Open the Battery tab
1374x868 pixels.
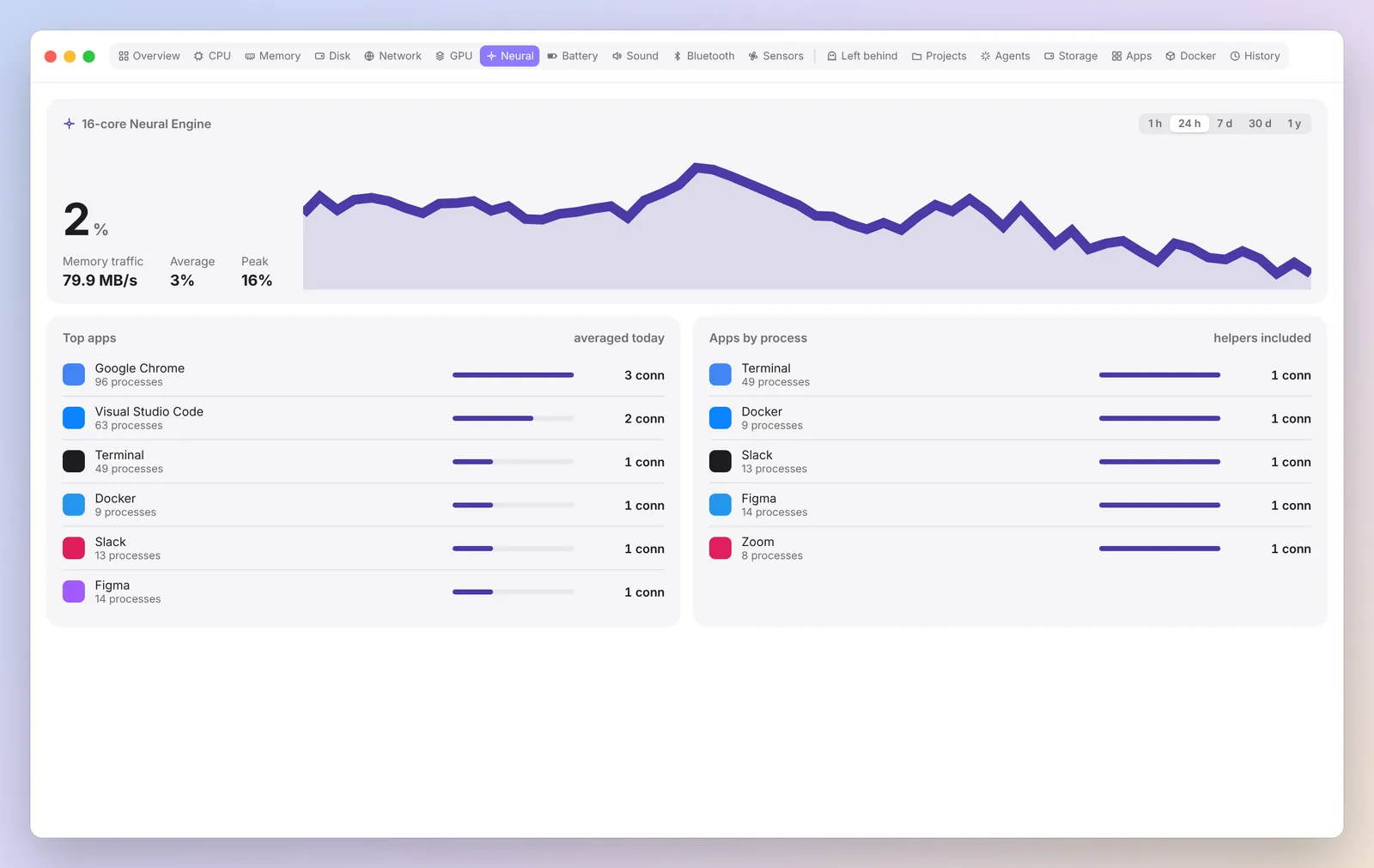click(573, 56)
